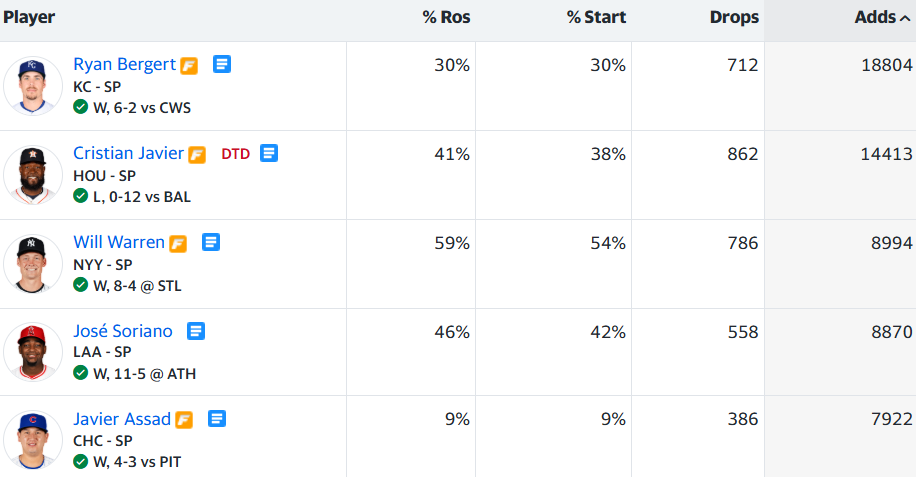This screenshot has height=477, width=916.
Task: Open the Cristian Javier player link
Action: coord(129,154)
